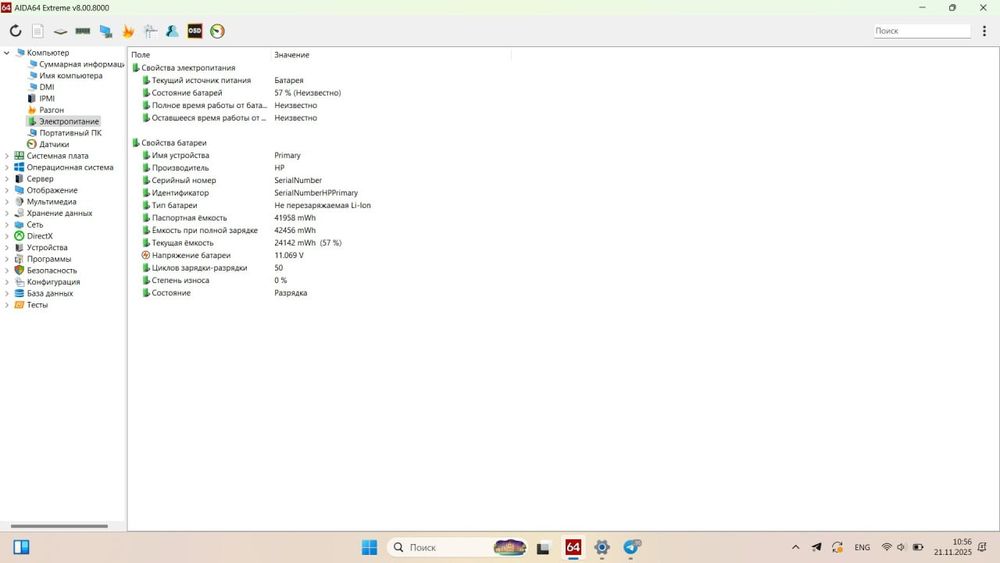Select Суммарная информация in the tree
The image size is (1000, 563).
click(81, 64)
